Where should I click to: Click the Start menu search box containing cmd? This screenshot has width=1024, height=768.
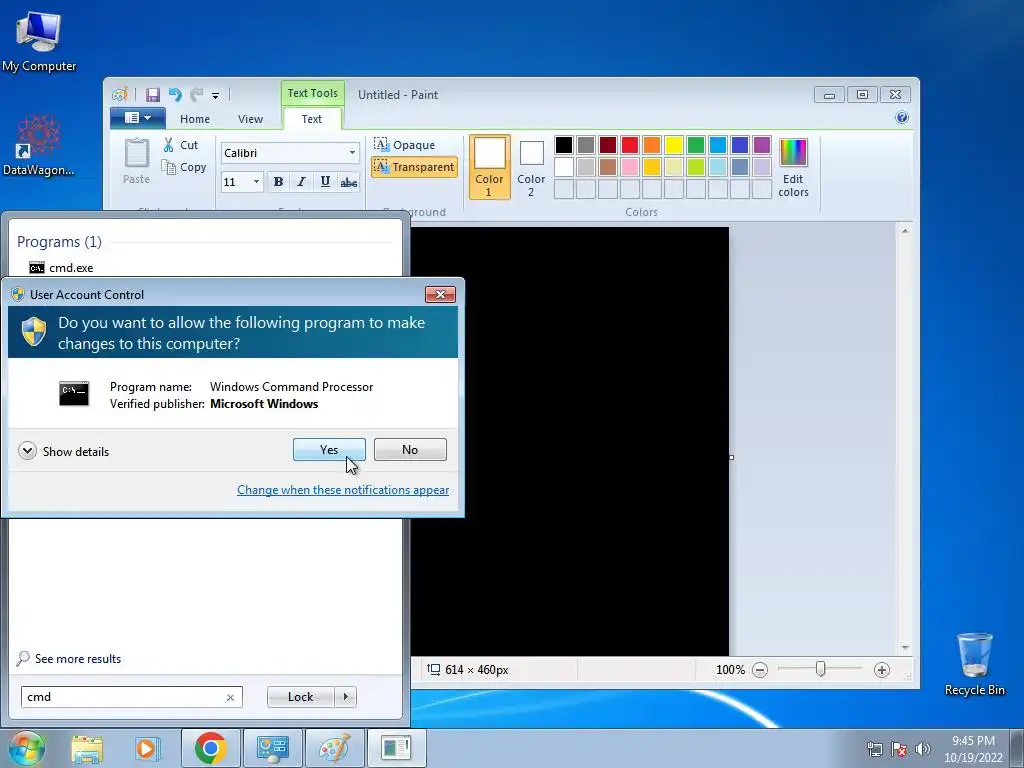click(x=131, y=697)
